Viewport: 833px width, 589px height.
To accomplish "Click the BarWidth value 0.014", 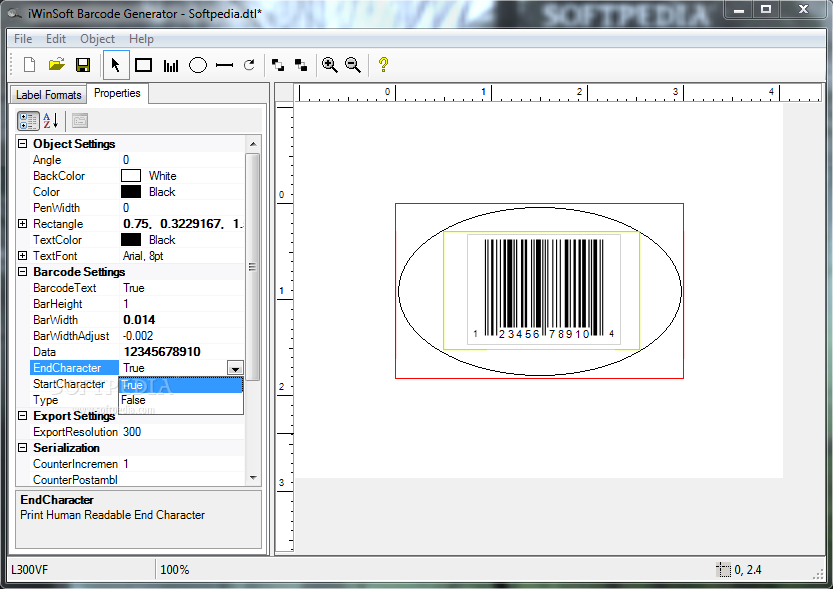I will (x=139, y=320).
